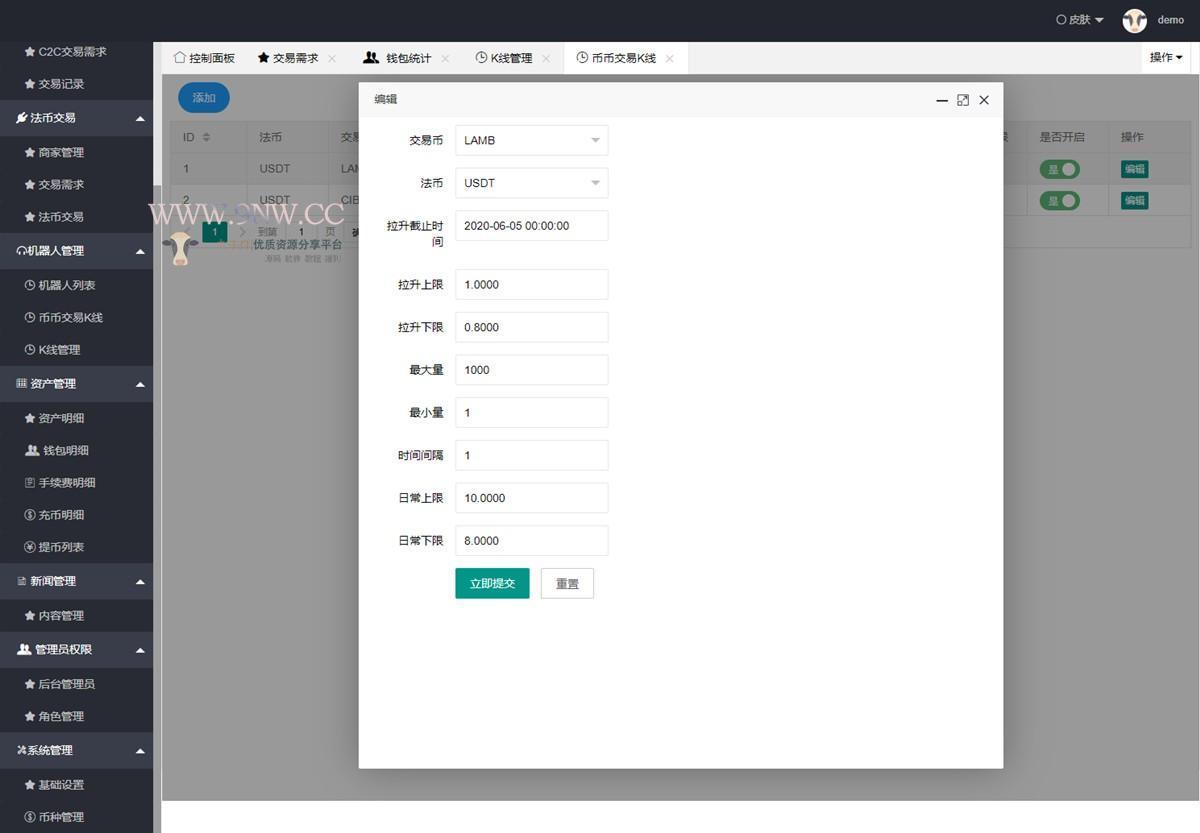Maximize the 编辑 dialog window
The image size is (1200, 833).
coord(963,100)
